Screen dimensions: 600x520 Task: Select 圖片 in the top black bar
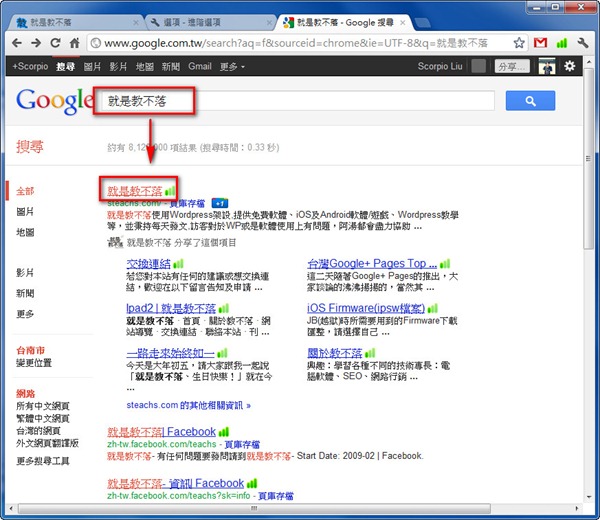pos(92,67)
